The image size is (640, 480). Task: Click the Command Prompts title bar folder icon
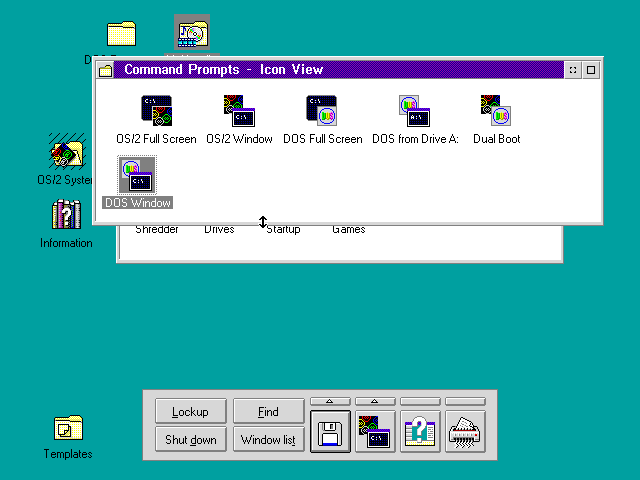pos(106,70)
